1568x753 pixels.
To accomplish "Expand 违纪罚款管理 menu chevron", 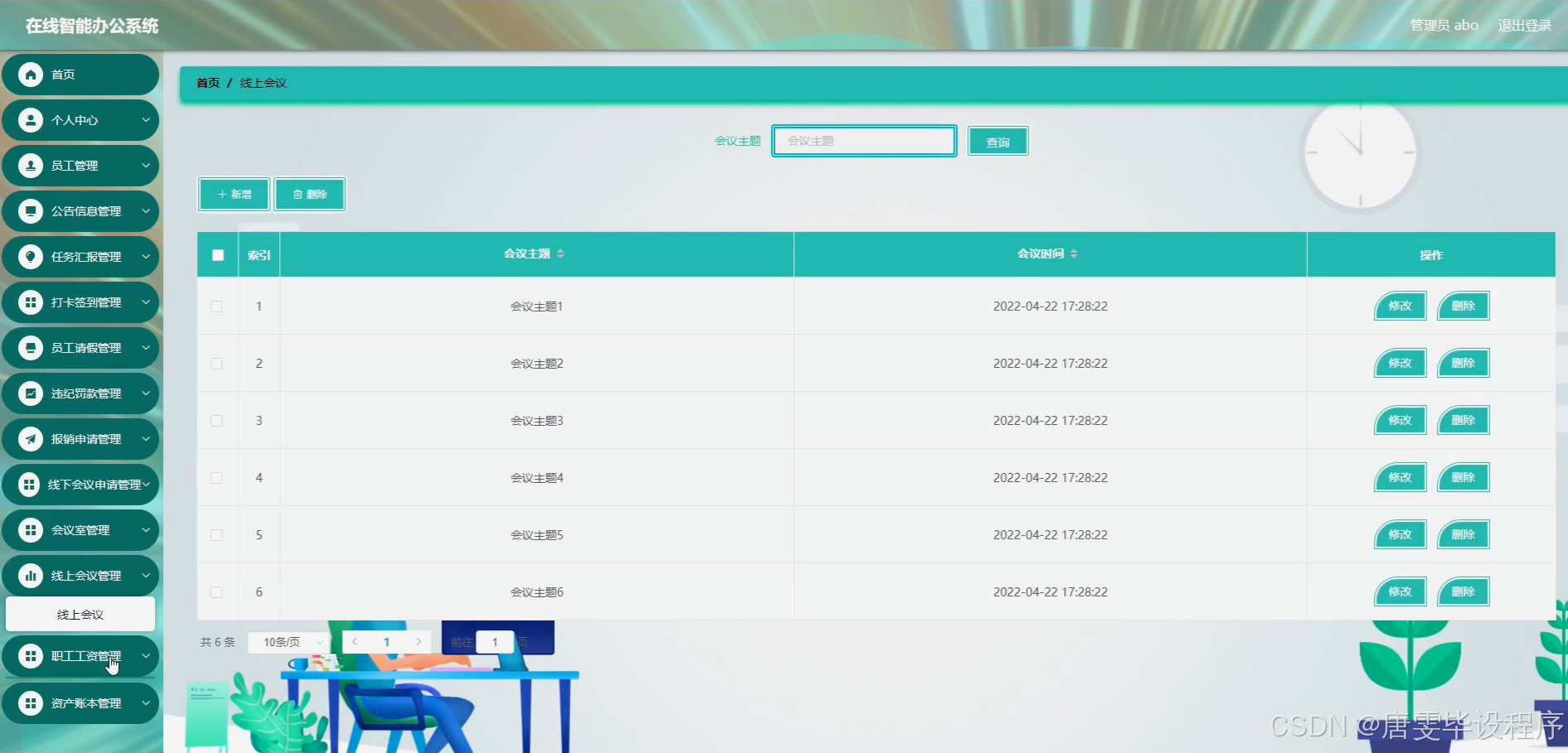I will pos(146,393).
